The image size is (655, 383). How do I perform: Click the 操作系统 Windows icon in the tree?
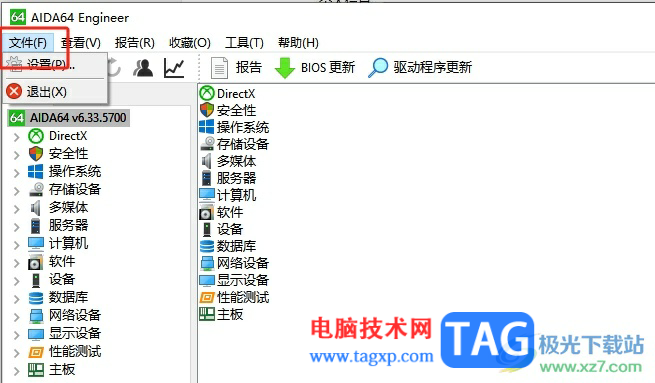(x=36, y=172)
